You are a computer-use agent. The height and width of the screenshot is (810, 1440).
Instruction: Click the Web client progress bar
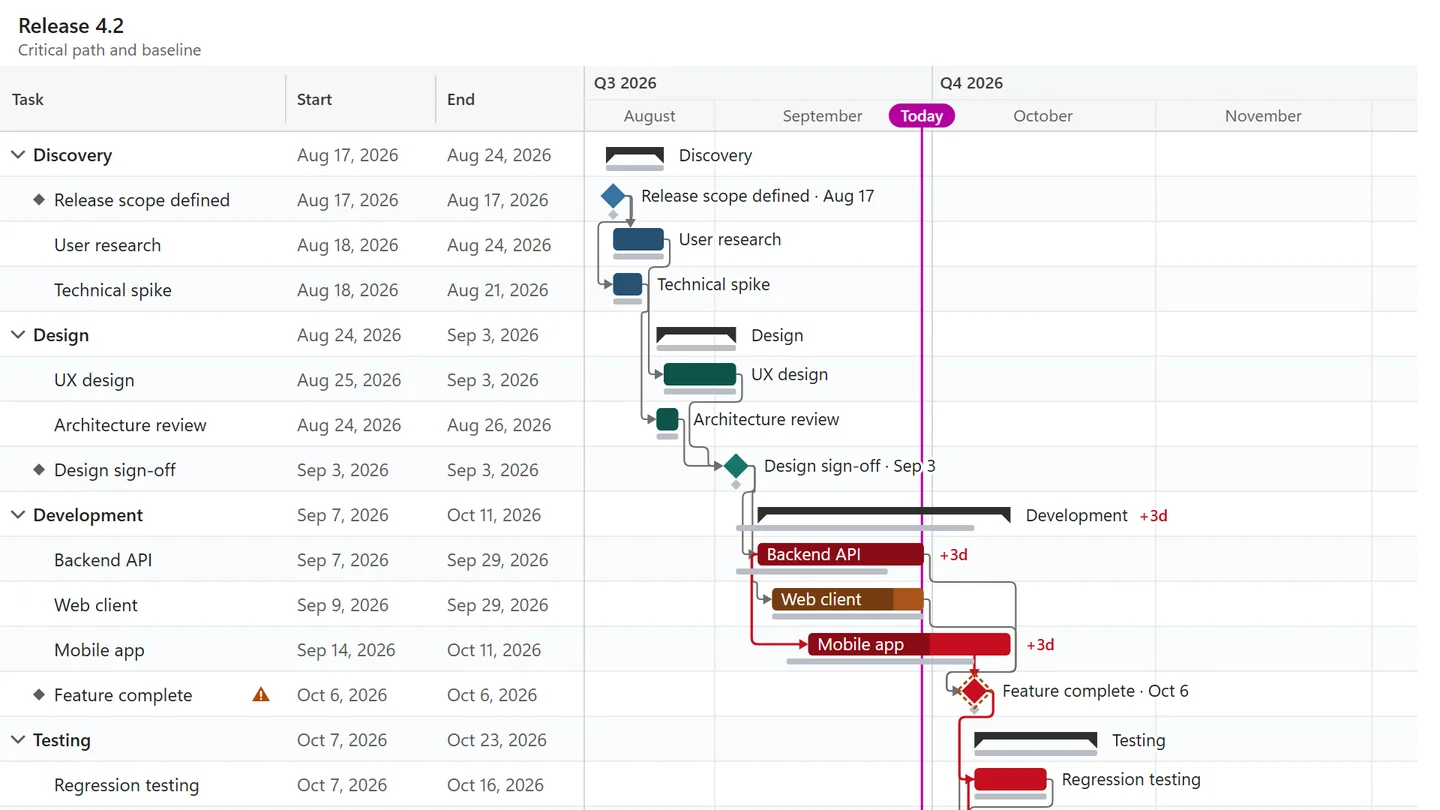(848, 599)
